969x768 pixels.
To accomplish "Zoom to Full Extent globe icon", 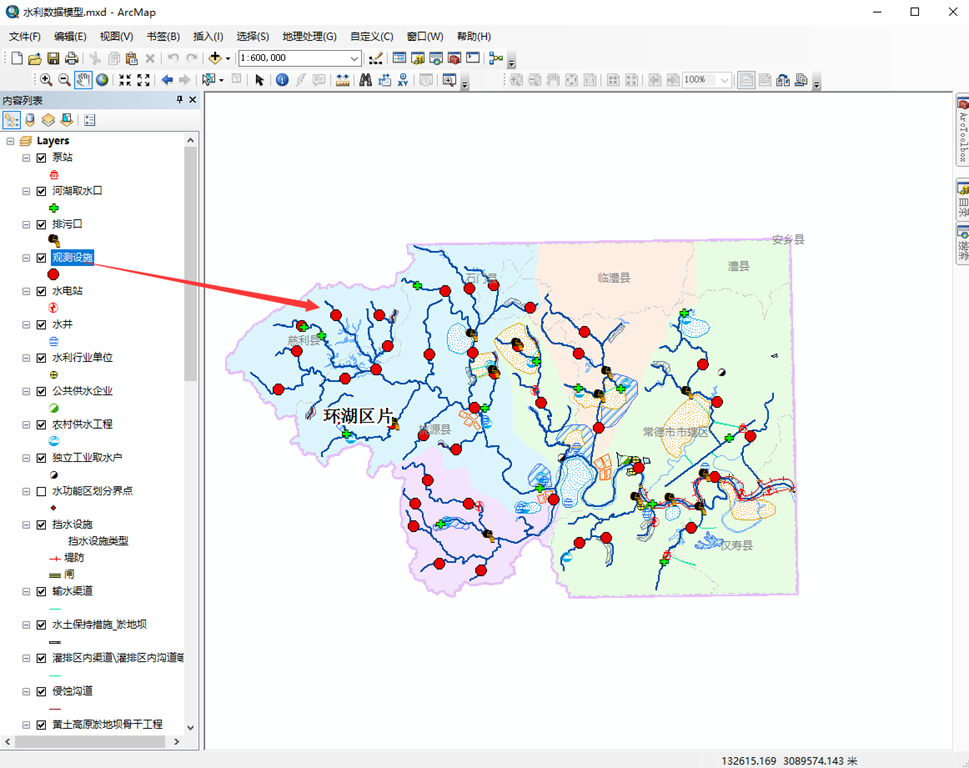I will pos(102,80).
